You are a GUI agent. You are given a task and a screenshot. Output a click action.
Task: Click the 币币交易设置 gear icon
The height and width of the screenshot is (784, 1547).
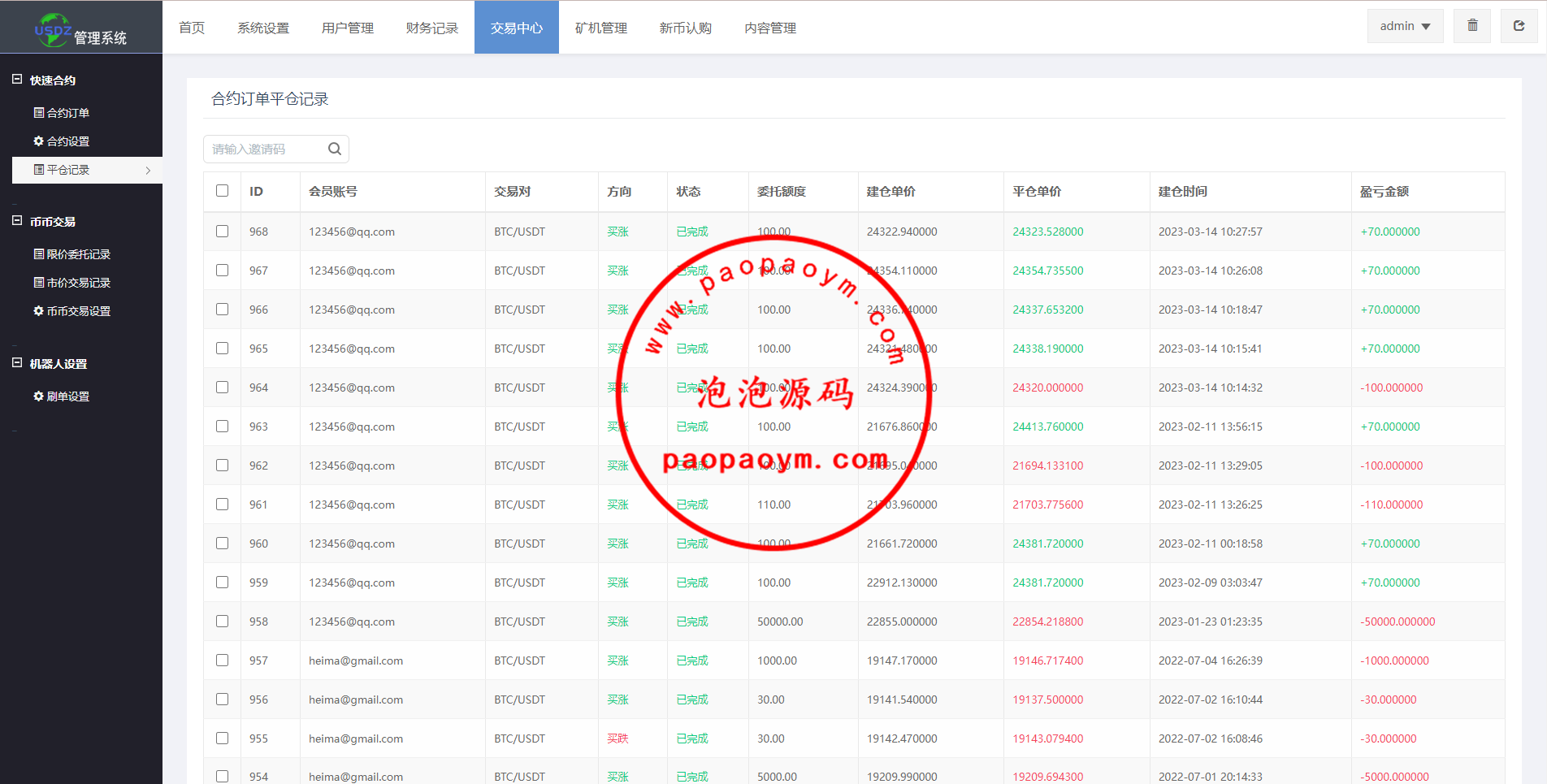38,311
